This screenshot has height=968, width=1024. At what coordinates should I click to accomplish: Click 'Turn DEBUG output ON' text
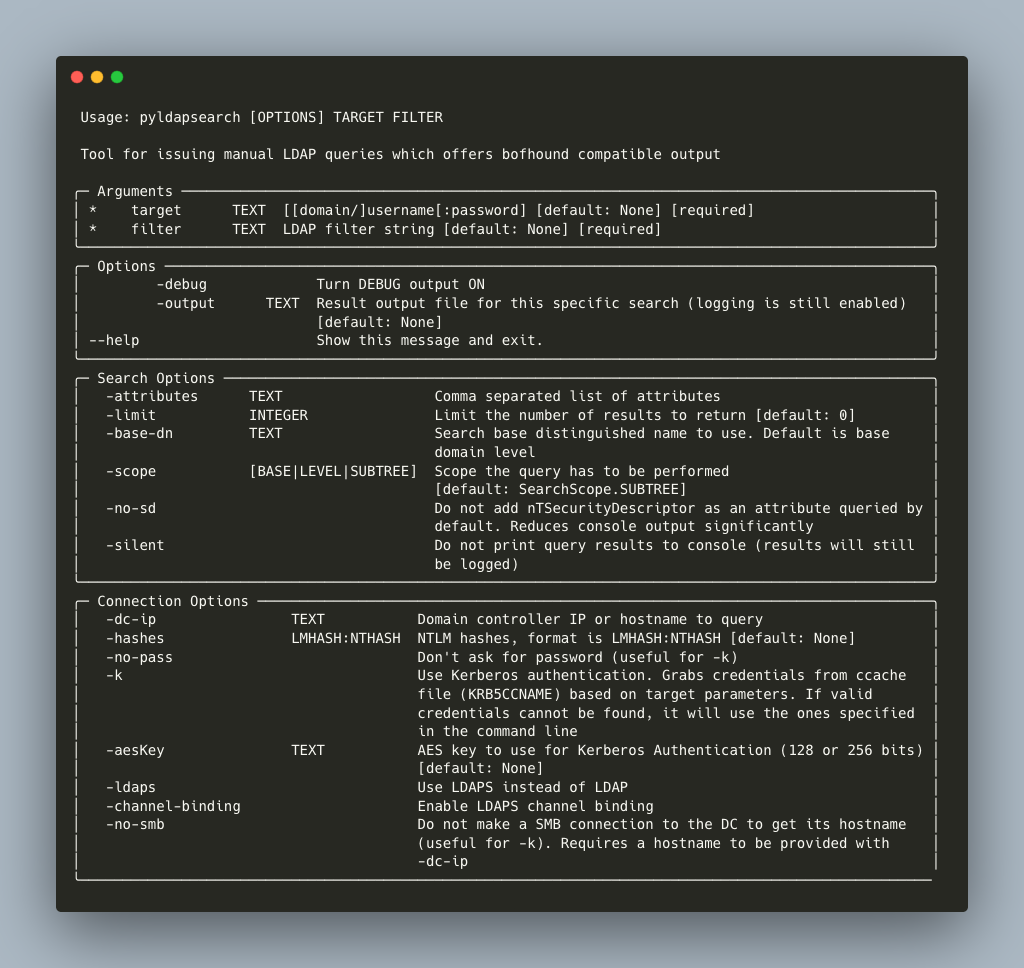coord(400,285)
